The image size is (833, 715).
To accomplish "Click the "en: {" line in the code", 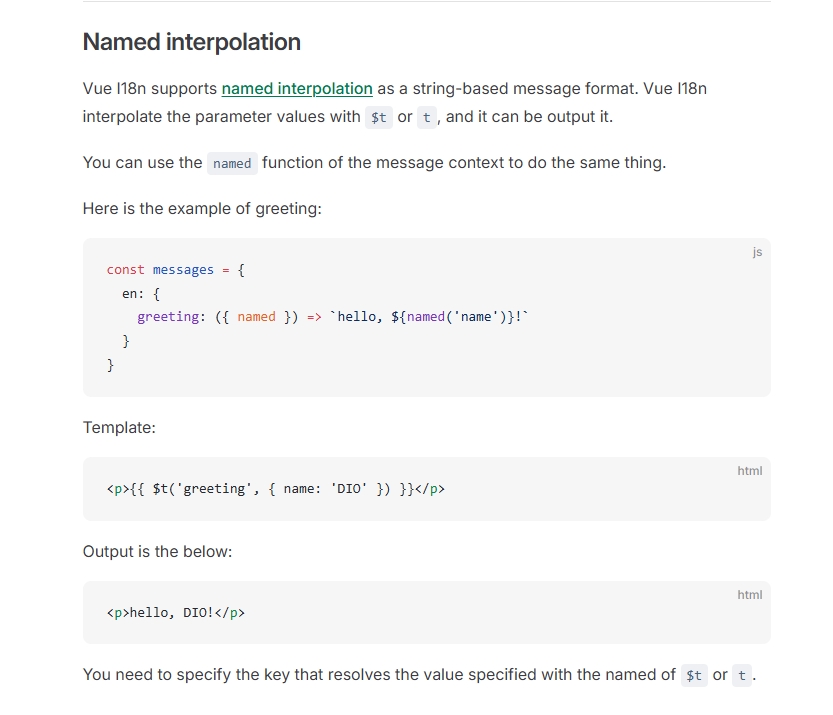I will (141, 294).
